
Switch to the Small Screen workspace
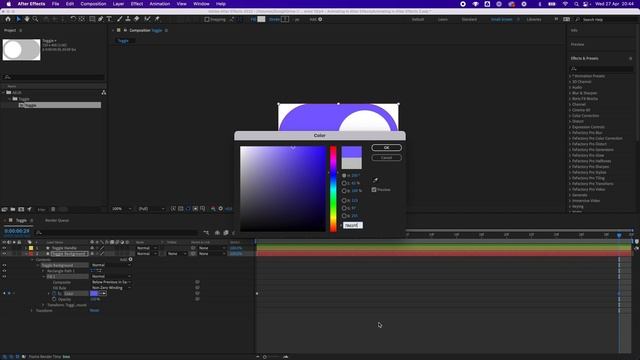(501, 20)
